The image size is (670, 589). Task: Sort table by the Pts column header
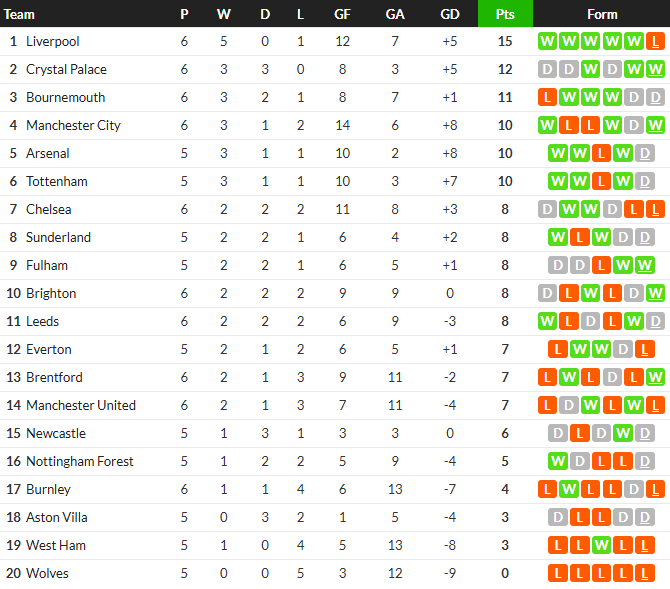505,14
